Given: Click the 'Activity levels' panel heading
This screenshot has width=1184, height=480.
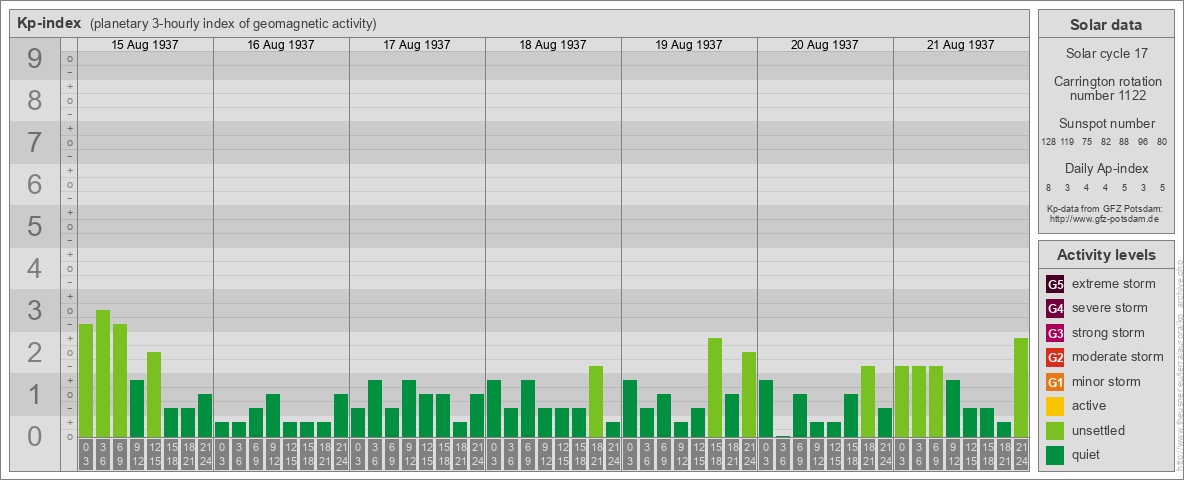Looking at the screenshot, I should 1106,255.
